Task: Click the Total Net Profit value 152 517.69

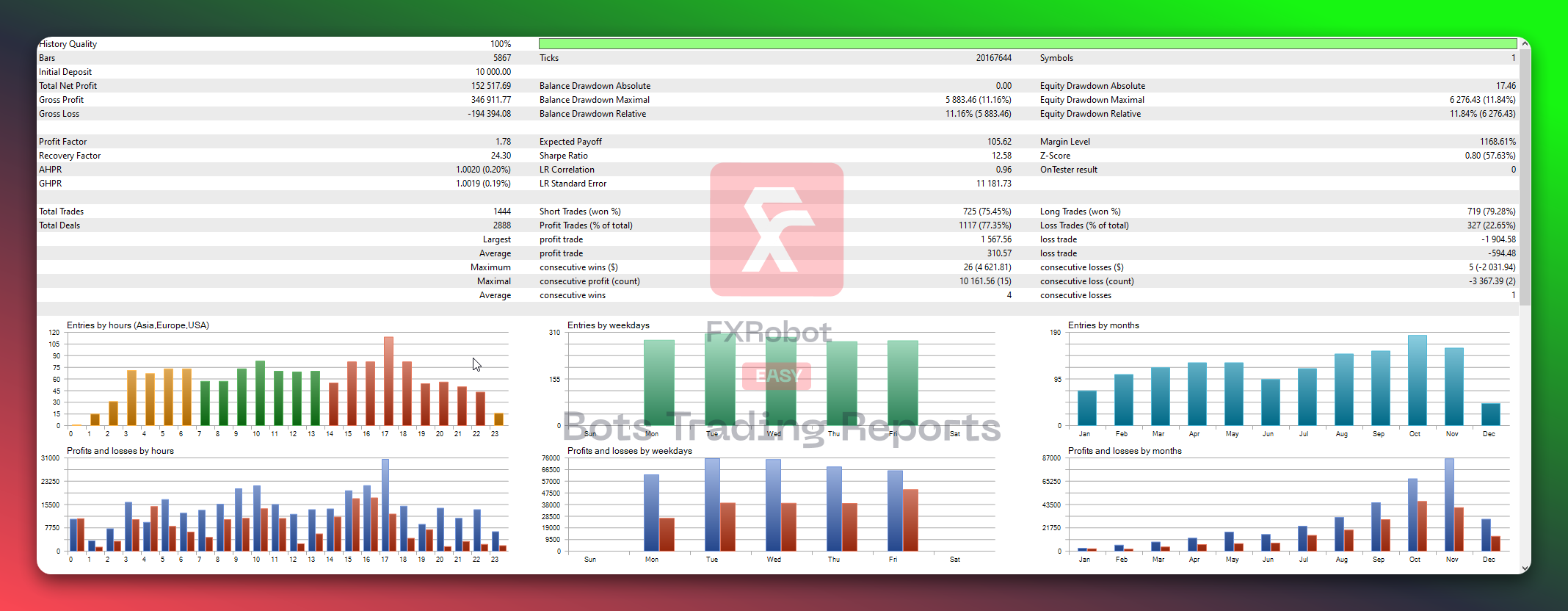Action: [491, 86]
